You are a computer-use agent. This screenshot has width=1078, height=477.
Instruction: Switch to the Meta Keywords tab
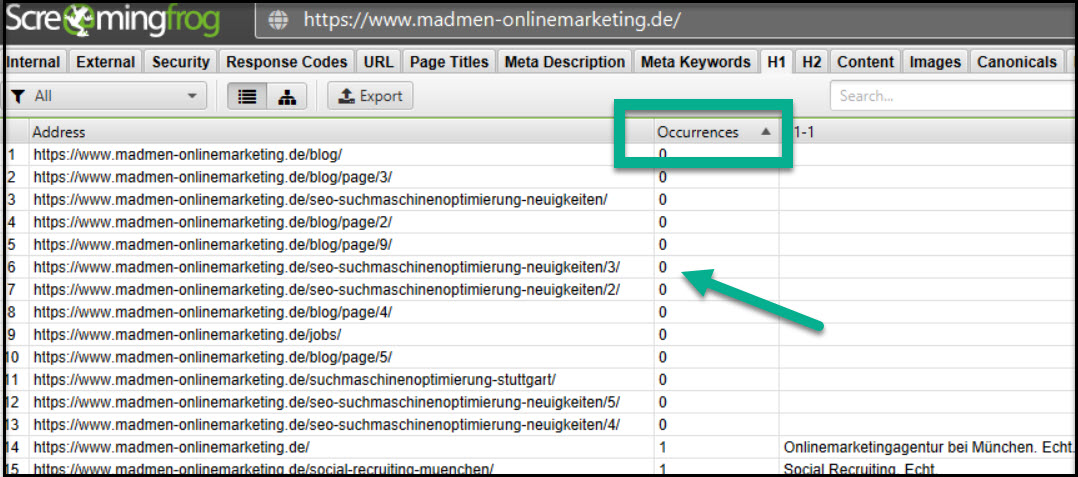tap(696, 62)
